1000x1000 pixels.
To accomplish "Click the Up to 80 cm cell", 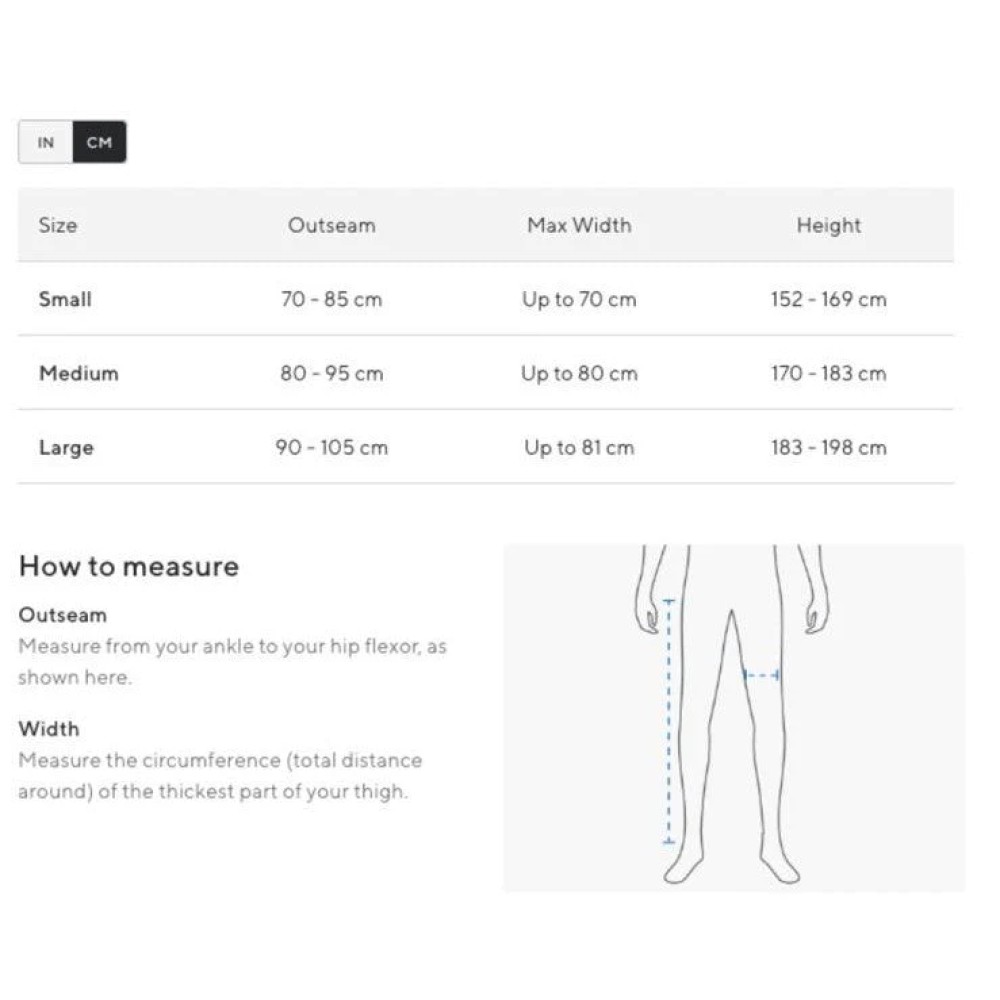I will [x=579, y=373].
